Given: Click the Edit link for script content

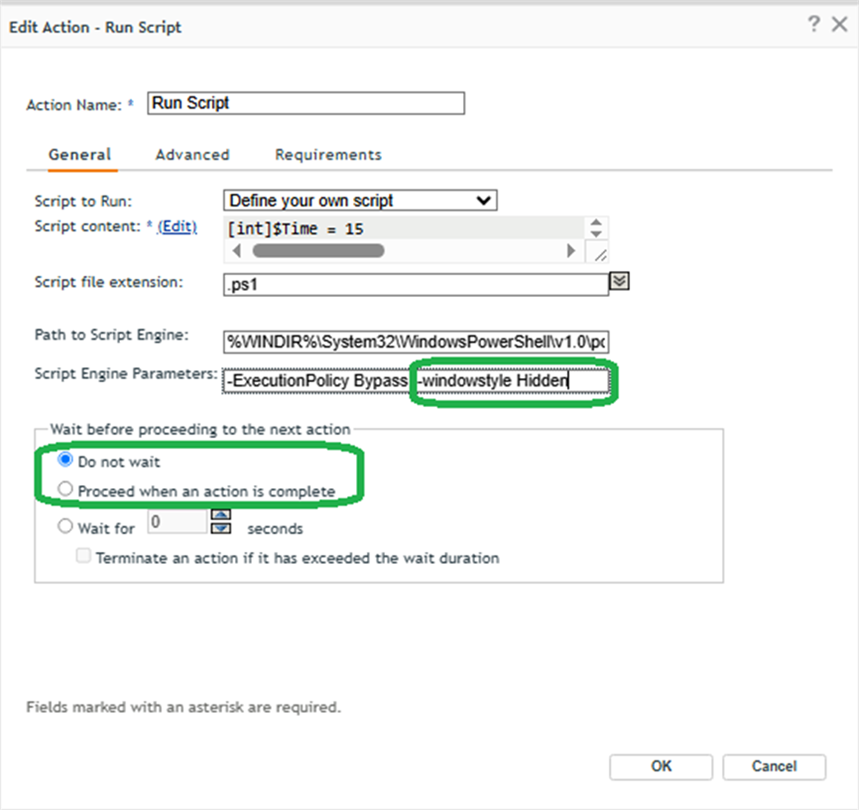Looking at the screenshot, I should pyautogui.click(x=176, y=227).
